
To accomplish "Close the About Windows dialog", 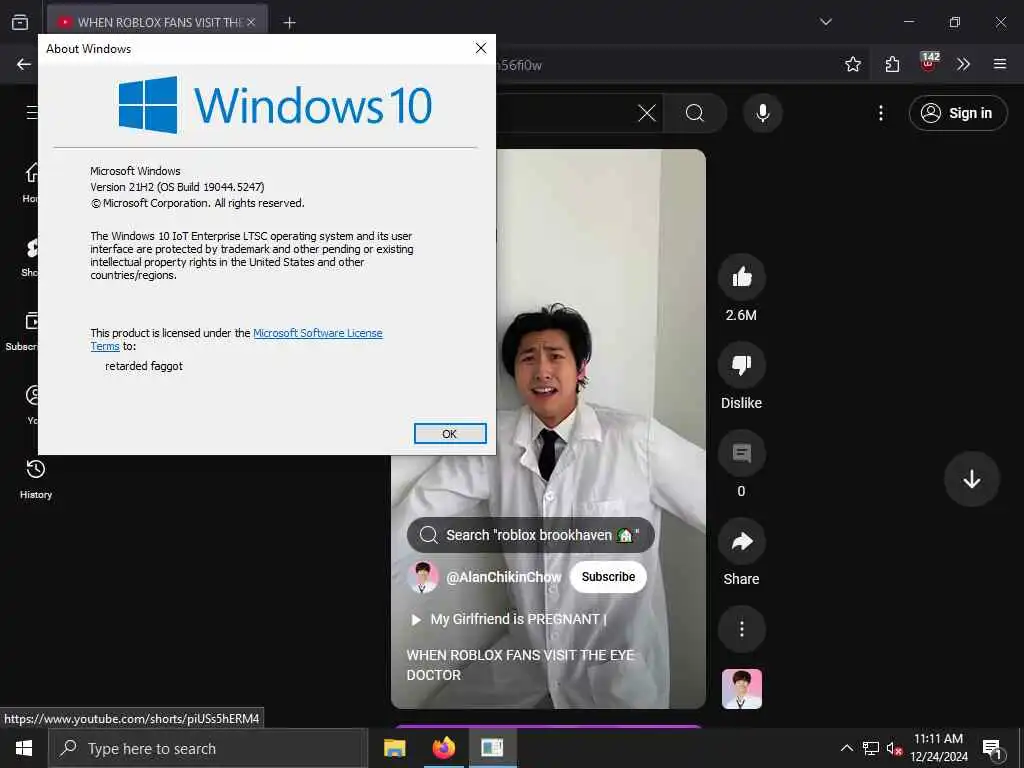I will click(481, 48).
